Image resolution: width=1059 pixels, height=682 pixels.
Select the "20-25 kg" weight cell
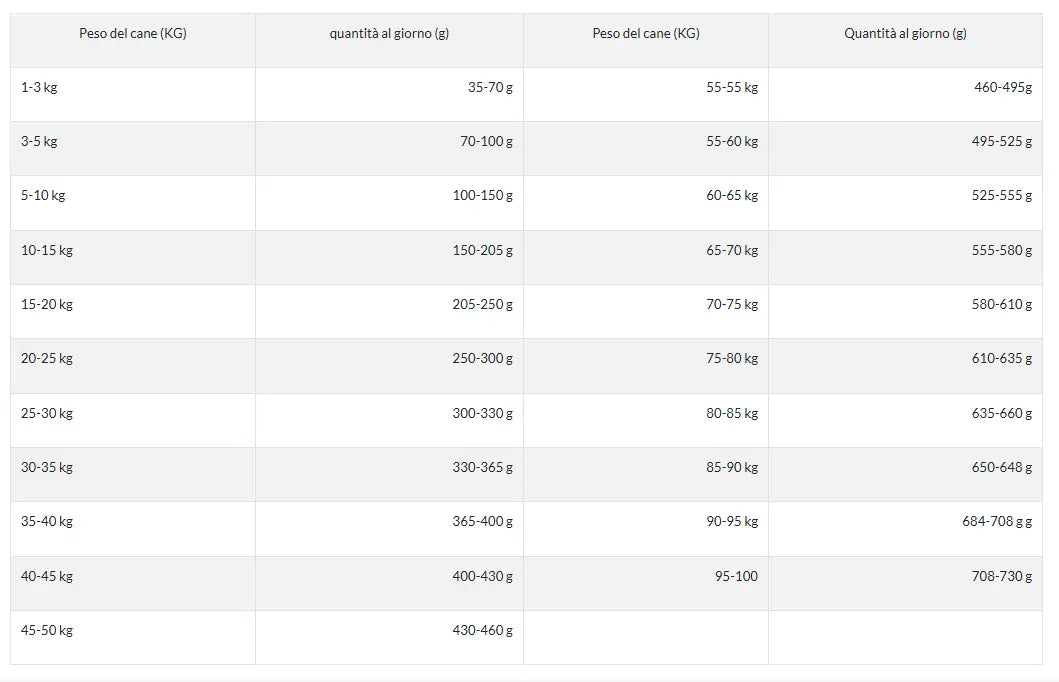click(47, 359)
